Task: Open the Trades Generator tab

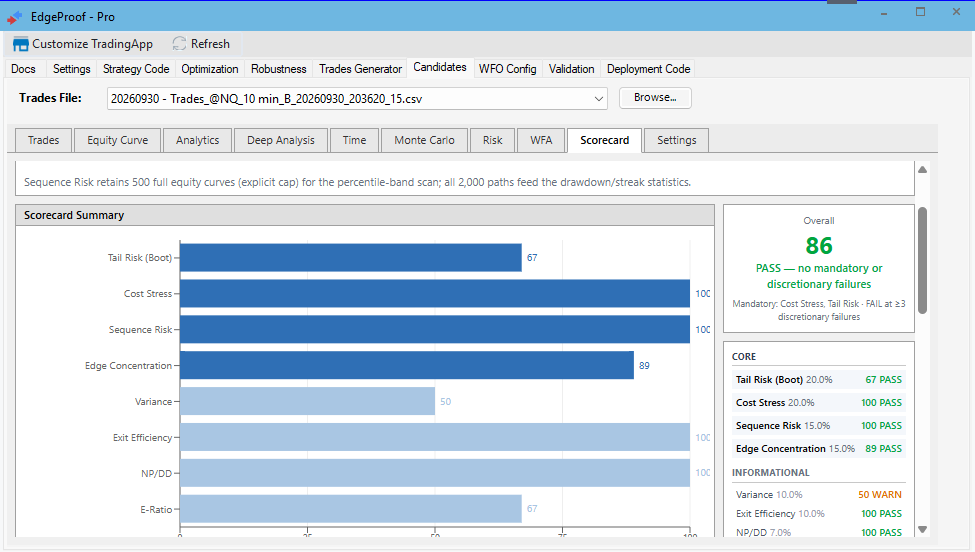Action: click(361, 69)
